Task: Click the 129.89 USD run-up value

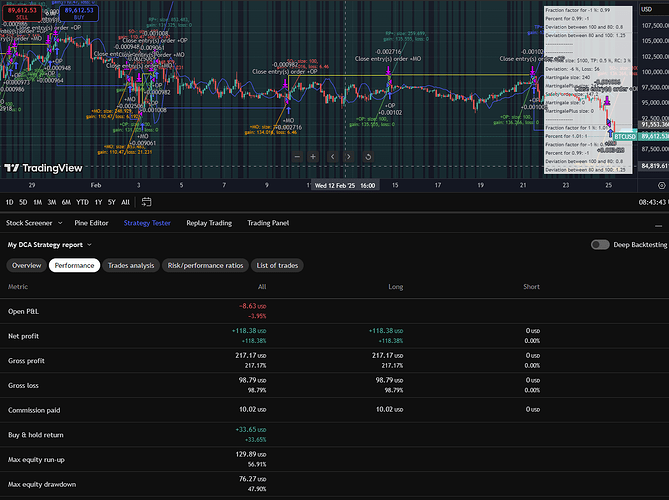Action: (251, 454)
